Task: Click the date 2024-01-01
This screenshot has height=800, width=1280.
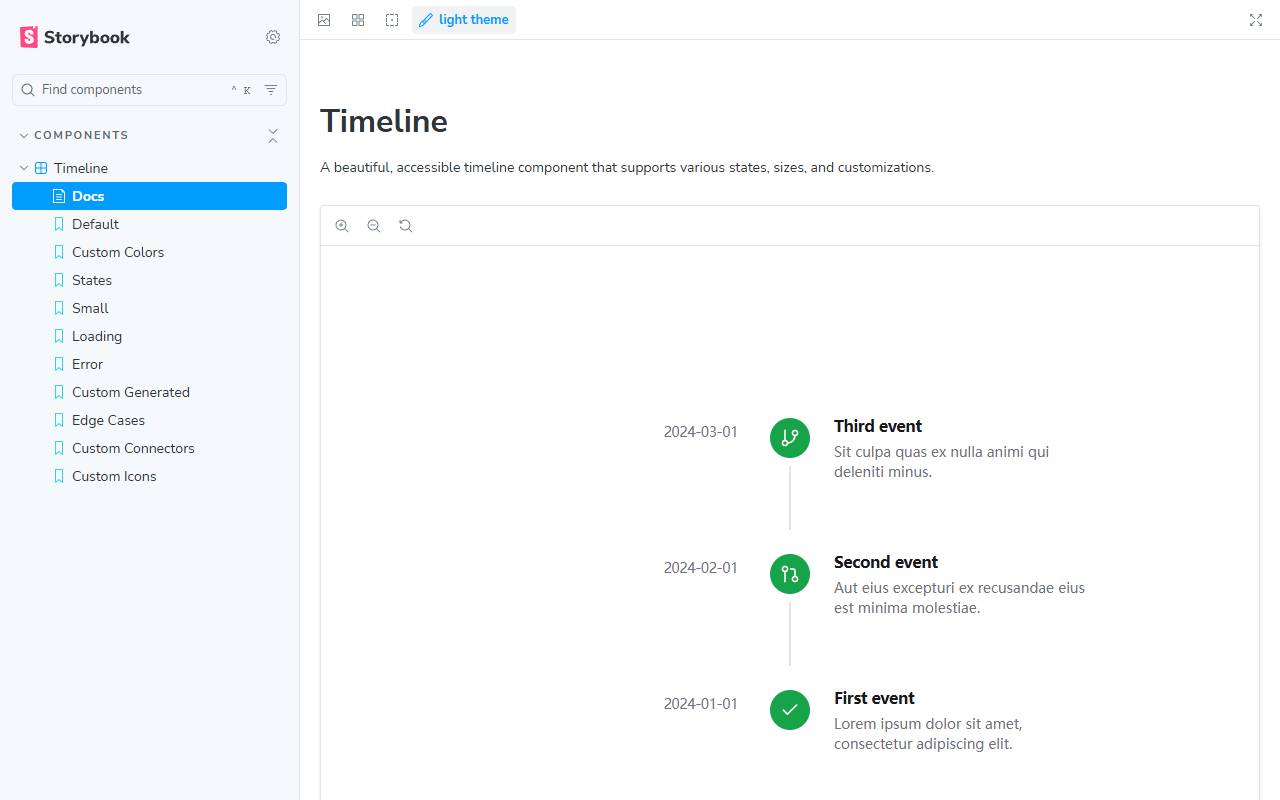Action: 701,704
